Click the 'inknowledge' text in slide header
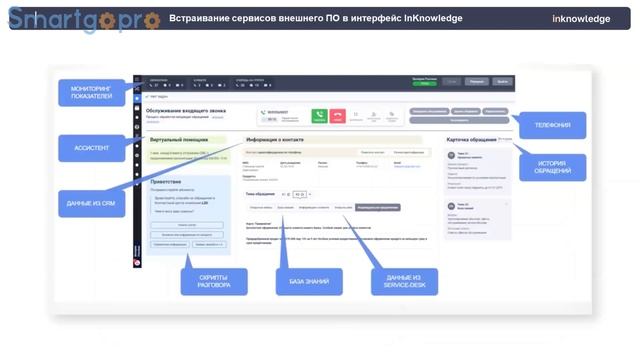This screenshot has width=640, height=360. coord(581,19)
